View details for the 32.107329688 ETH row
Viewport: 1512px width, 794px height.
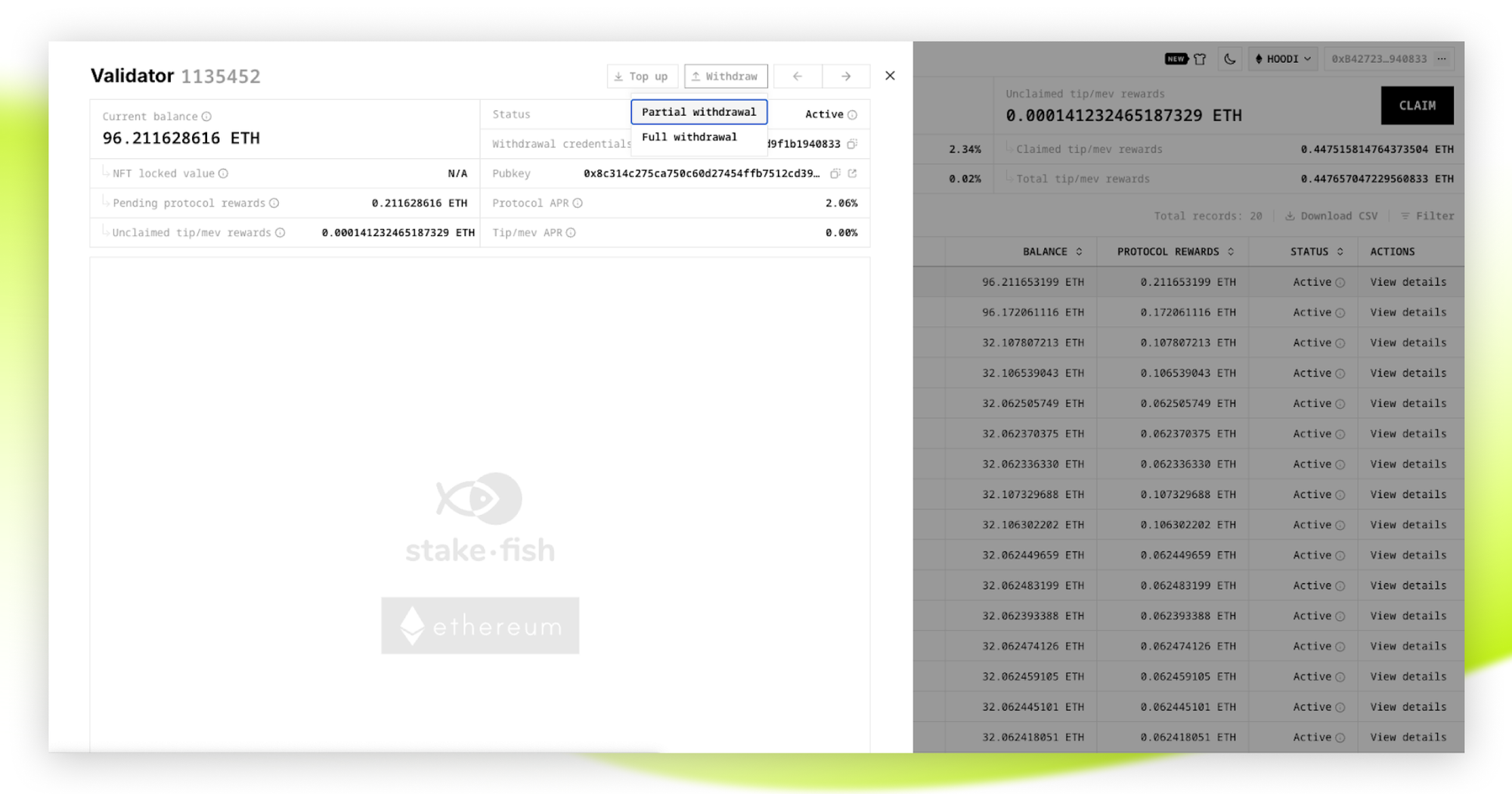[x=1408, y=495]
